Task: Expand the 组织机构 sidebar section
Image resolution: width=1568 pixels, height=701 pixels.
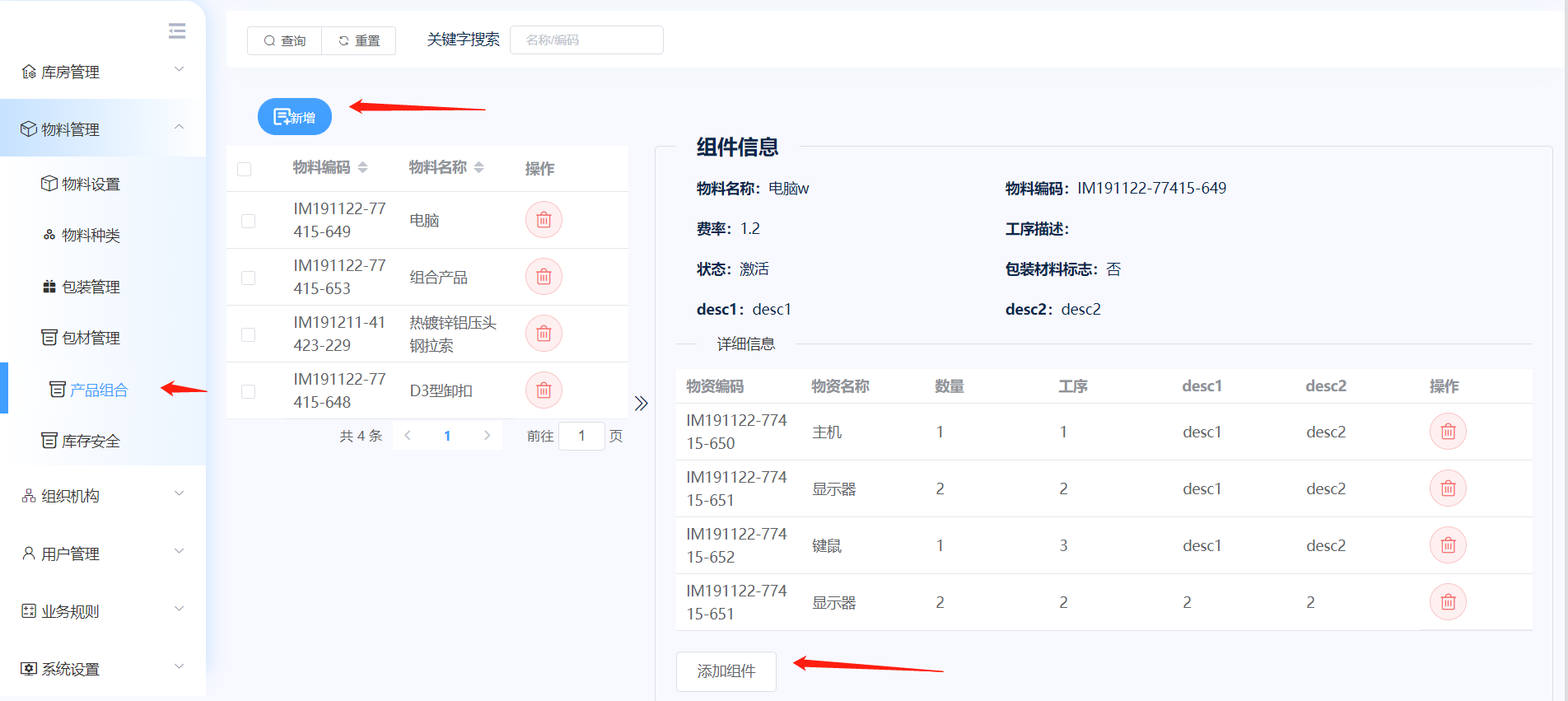Action: [103, 496]
